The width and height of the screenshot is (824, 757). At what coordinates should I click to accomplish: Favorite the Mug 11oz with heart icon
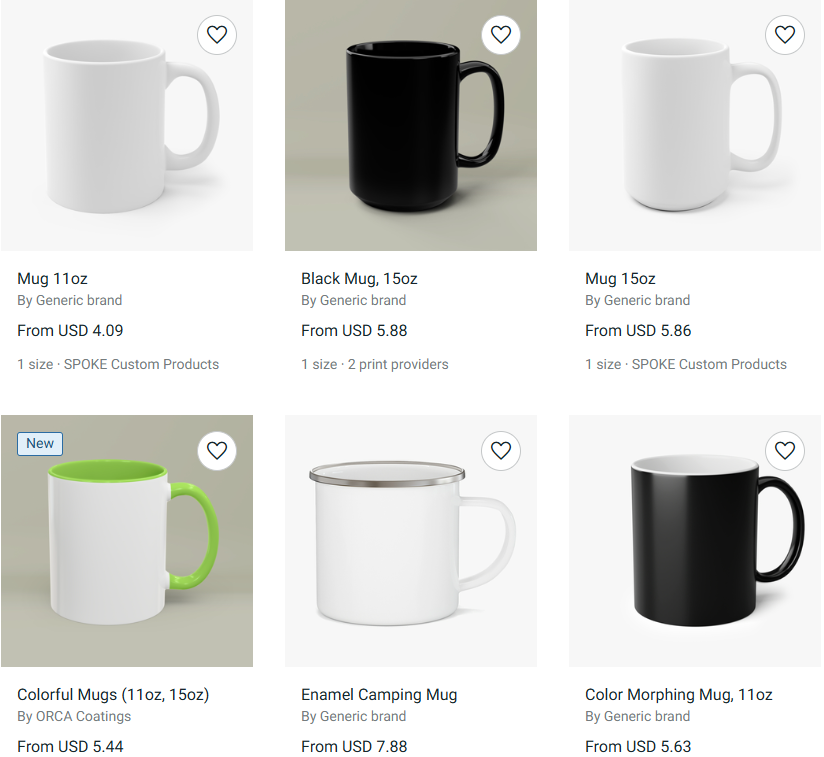coord(217,35)
